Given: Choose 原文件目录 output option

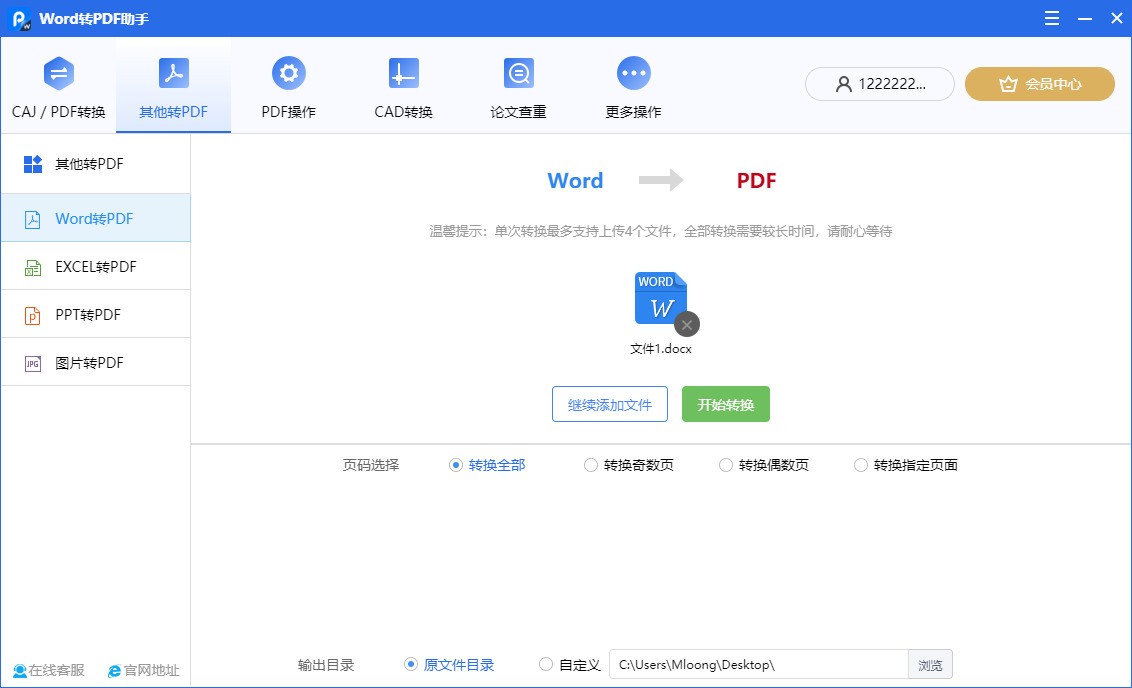Looking at the screenshot, I should 449,665.
